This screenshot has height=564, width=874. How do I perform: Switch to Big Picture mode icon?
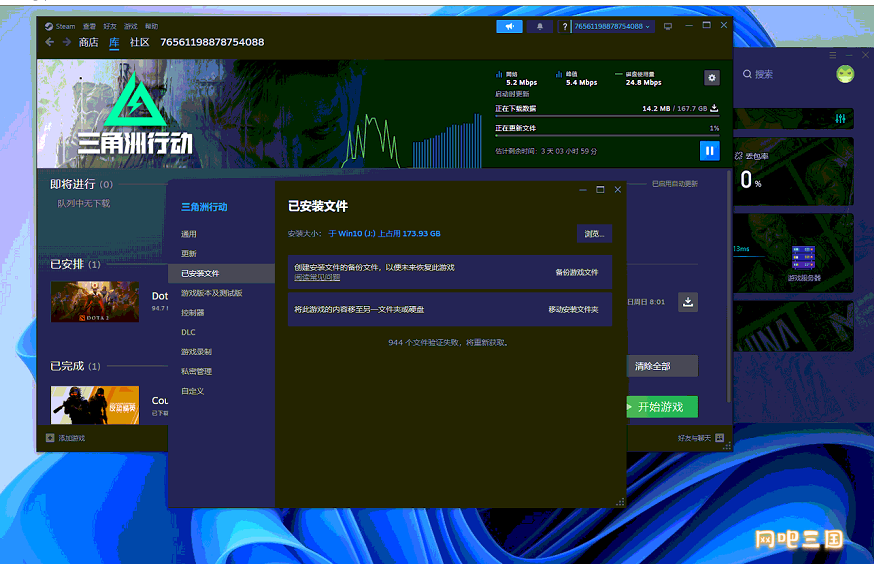(668, 26)
